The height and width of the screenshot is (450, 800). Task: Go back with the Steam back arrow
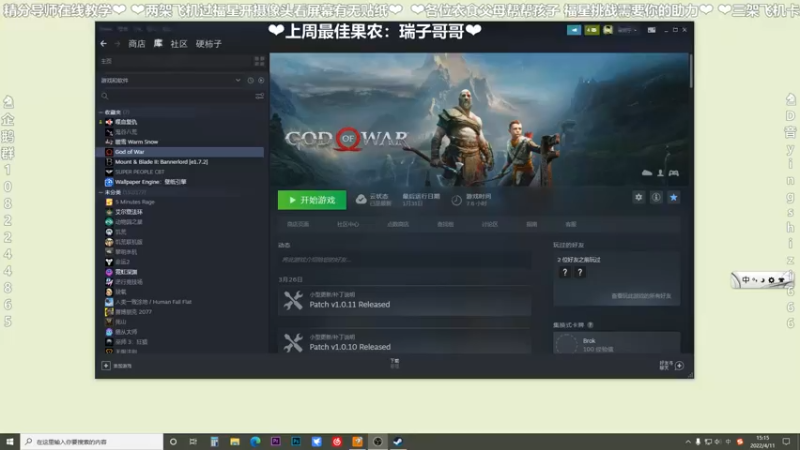point(104,44)
